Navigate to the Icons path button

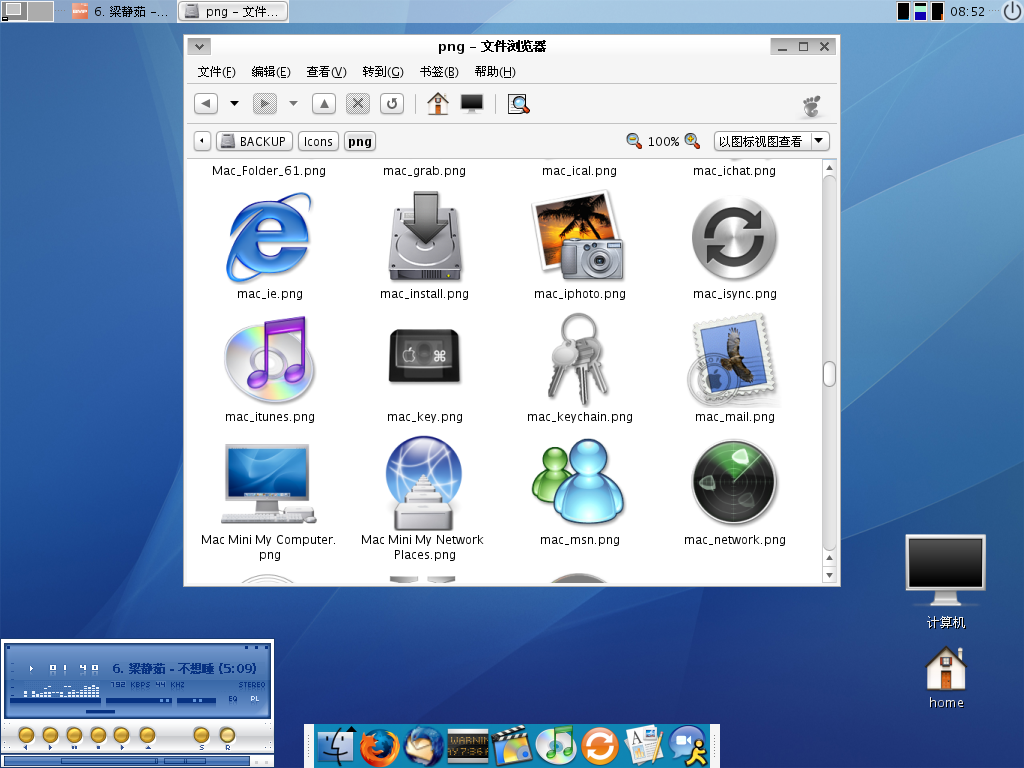(x=318, y=142)
